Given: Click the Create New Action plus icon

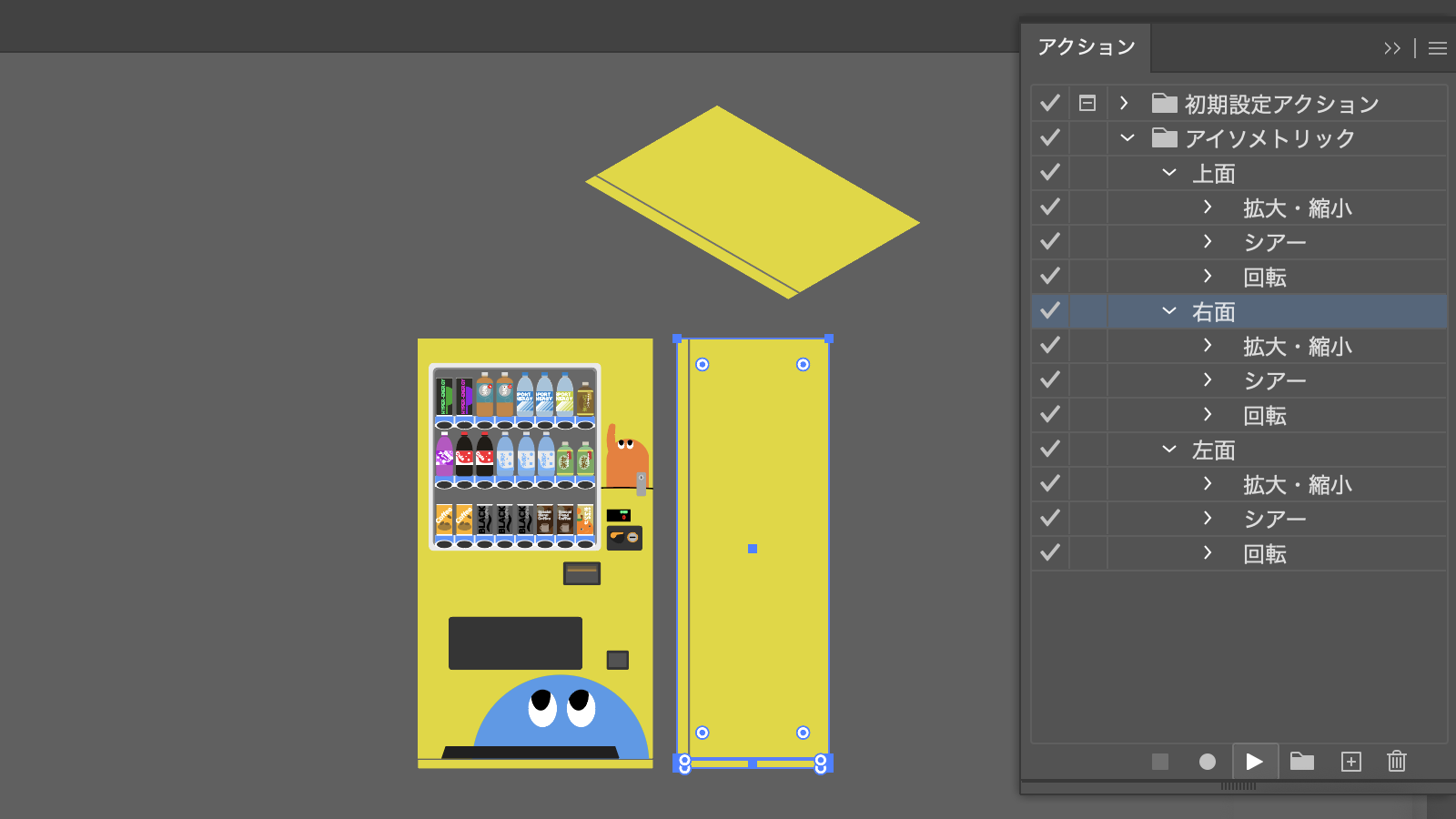Looking at the screenshot, I should click(1351, 762).
